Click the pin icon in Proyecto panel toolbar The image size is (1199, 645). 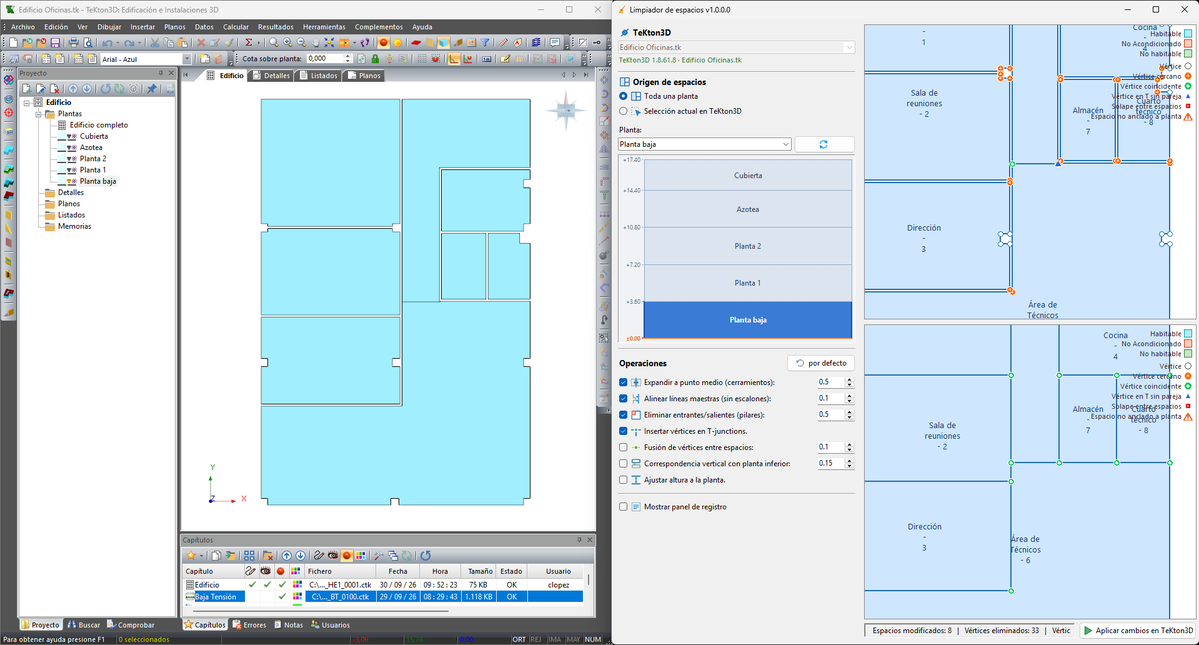151,89
